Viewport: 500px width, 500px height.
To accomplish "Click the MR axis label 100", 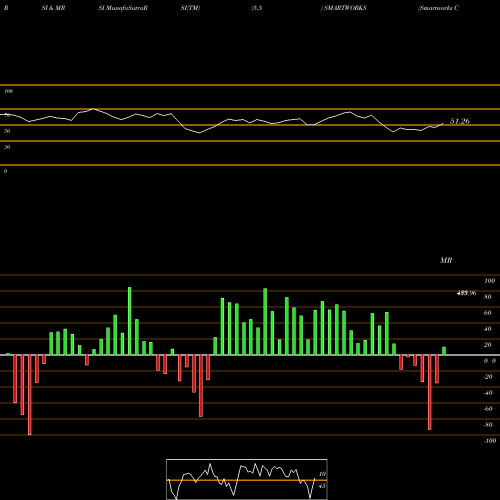I will pyautogui.click(x=489, y=281).
